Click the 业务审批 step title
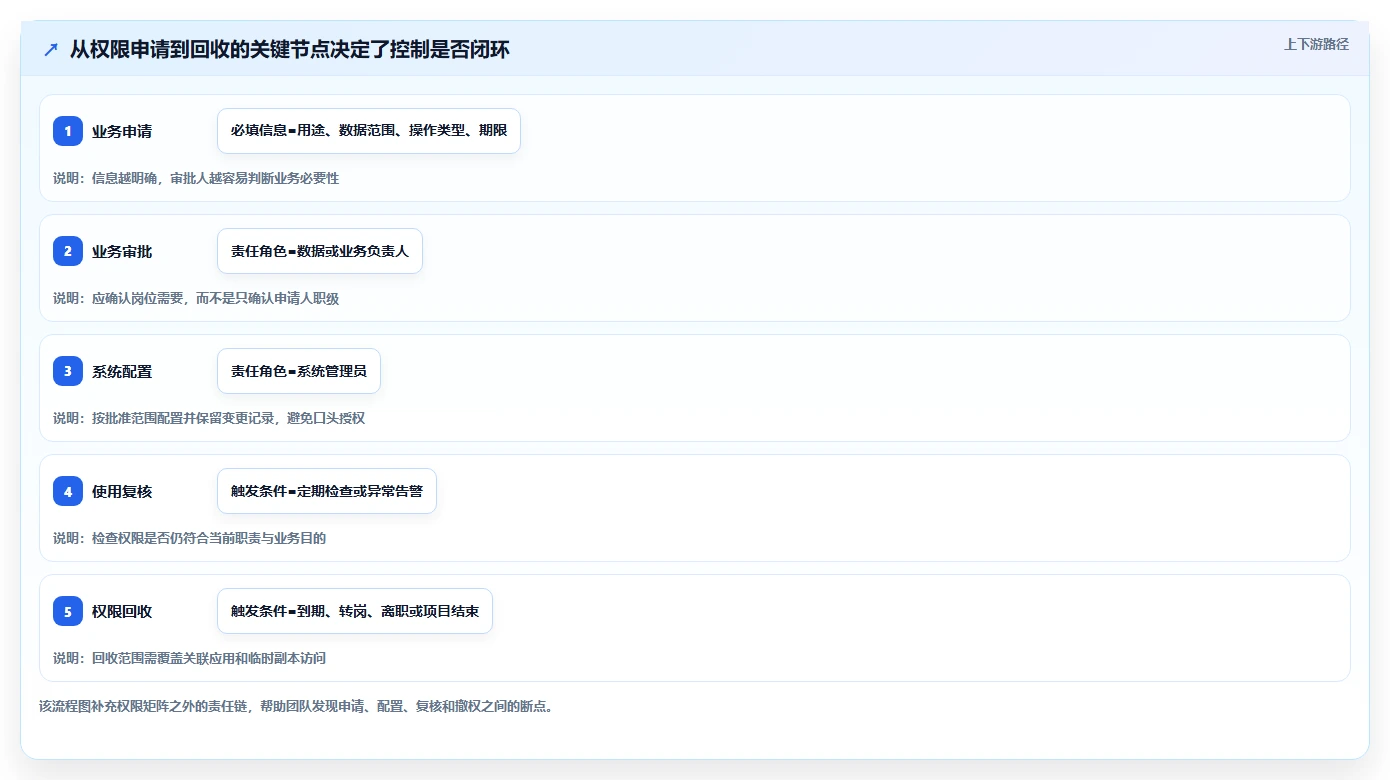 [122, 251]
